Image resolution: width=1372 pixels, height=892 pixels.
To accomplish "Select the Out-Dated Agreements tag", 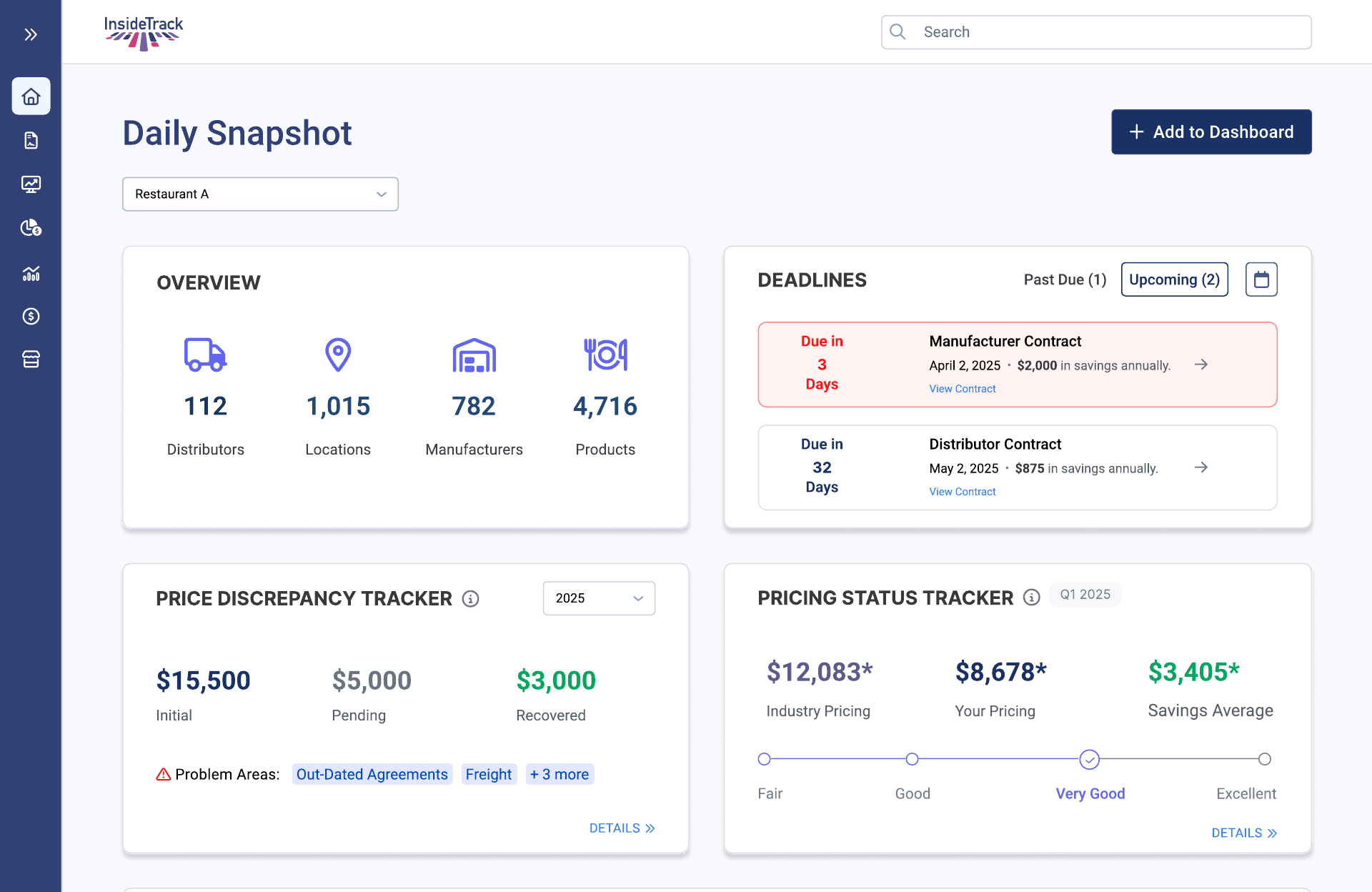I will click(x=372, y=774).
